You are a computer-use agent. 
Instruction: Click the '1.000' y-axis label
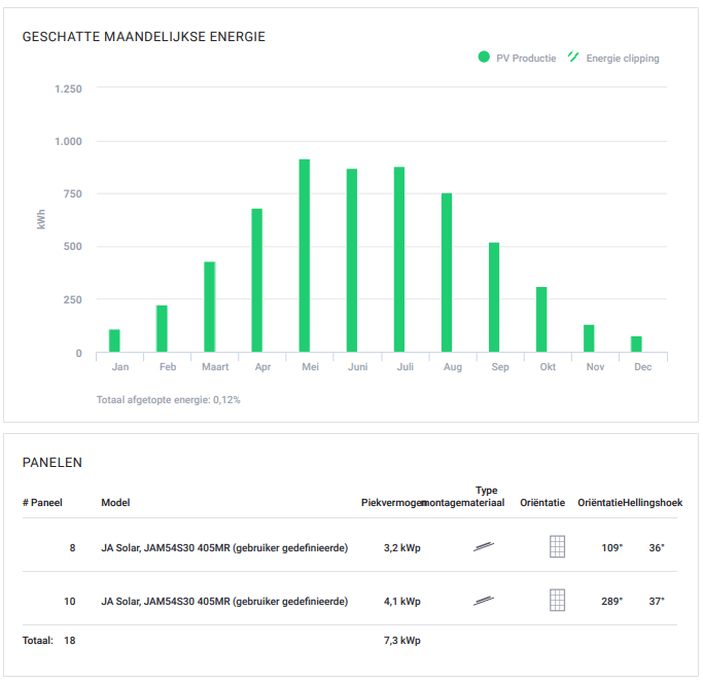pos(68,141)
